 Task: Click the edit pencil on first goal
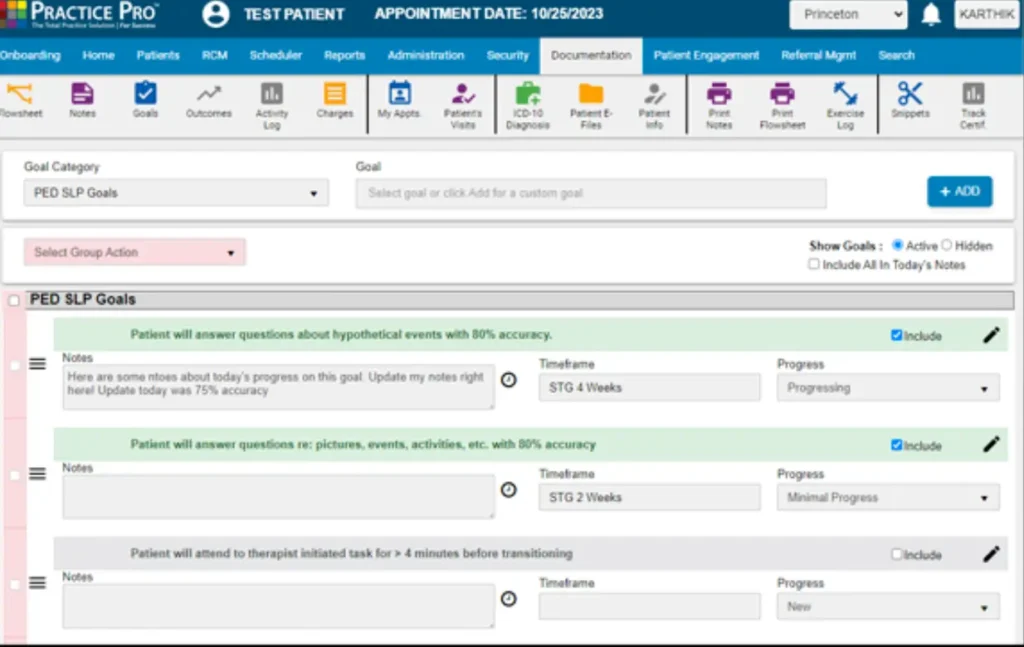[x=990, y=335]
